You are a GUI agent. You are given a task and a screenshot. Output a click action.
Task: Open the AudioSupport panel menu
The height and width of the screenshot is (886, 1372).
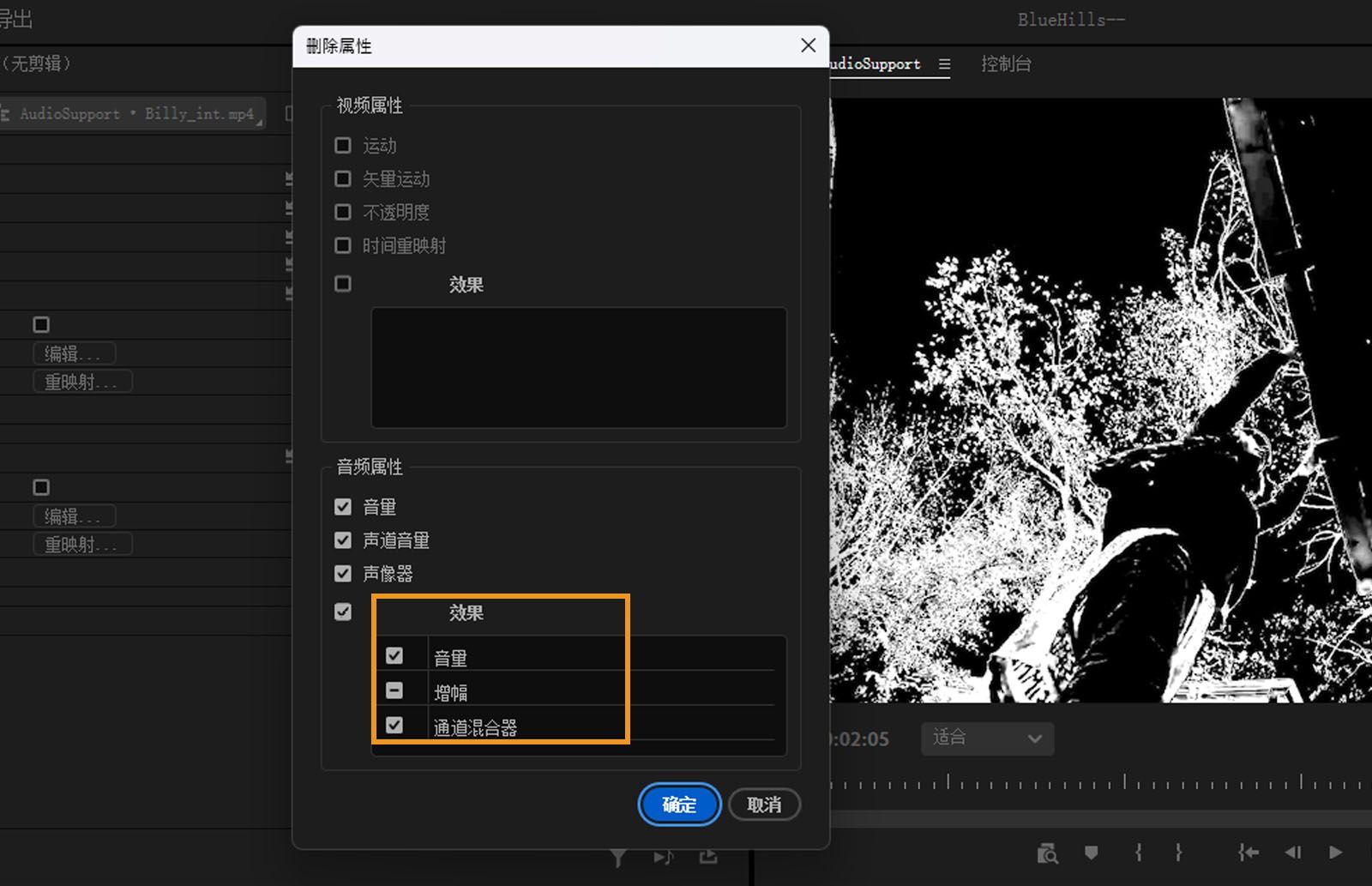pyautogui.click(x=944, y=63)
